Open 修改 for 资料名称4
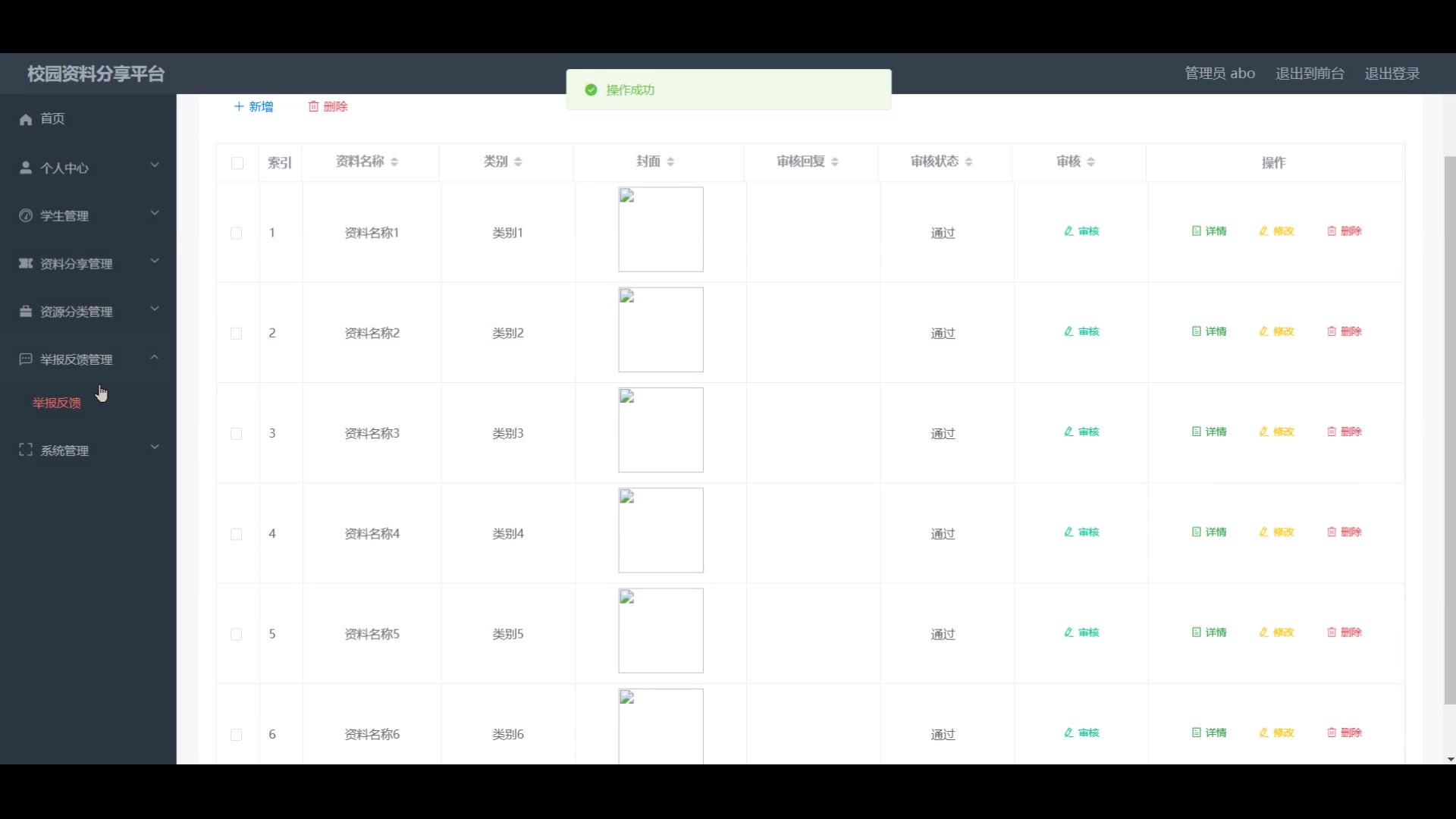The image size is (1456, 819). click(x=1276, y=532)
